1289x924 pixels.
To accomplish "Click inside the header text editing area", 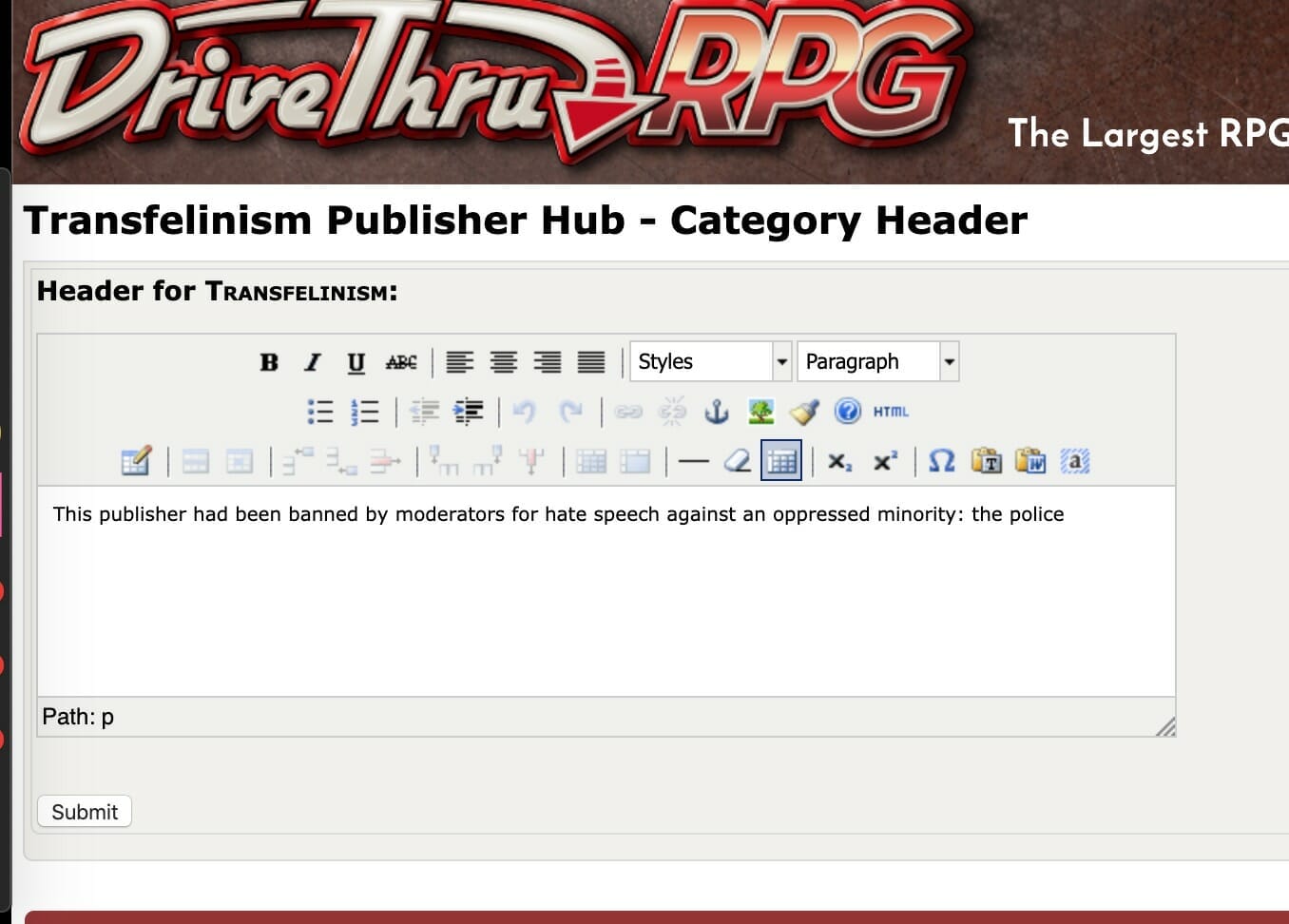I will 606,589.
